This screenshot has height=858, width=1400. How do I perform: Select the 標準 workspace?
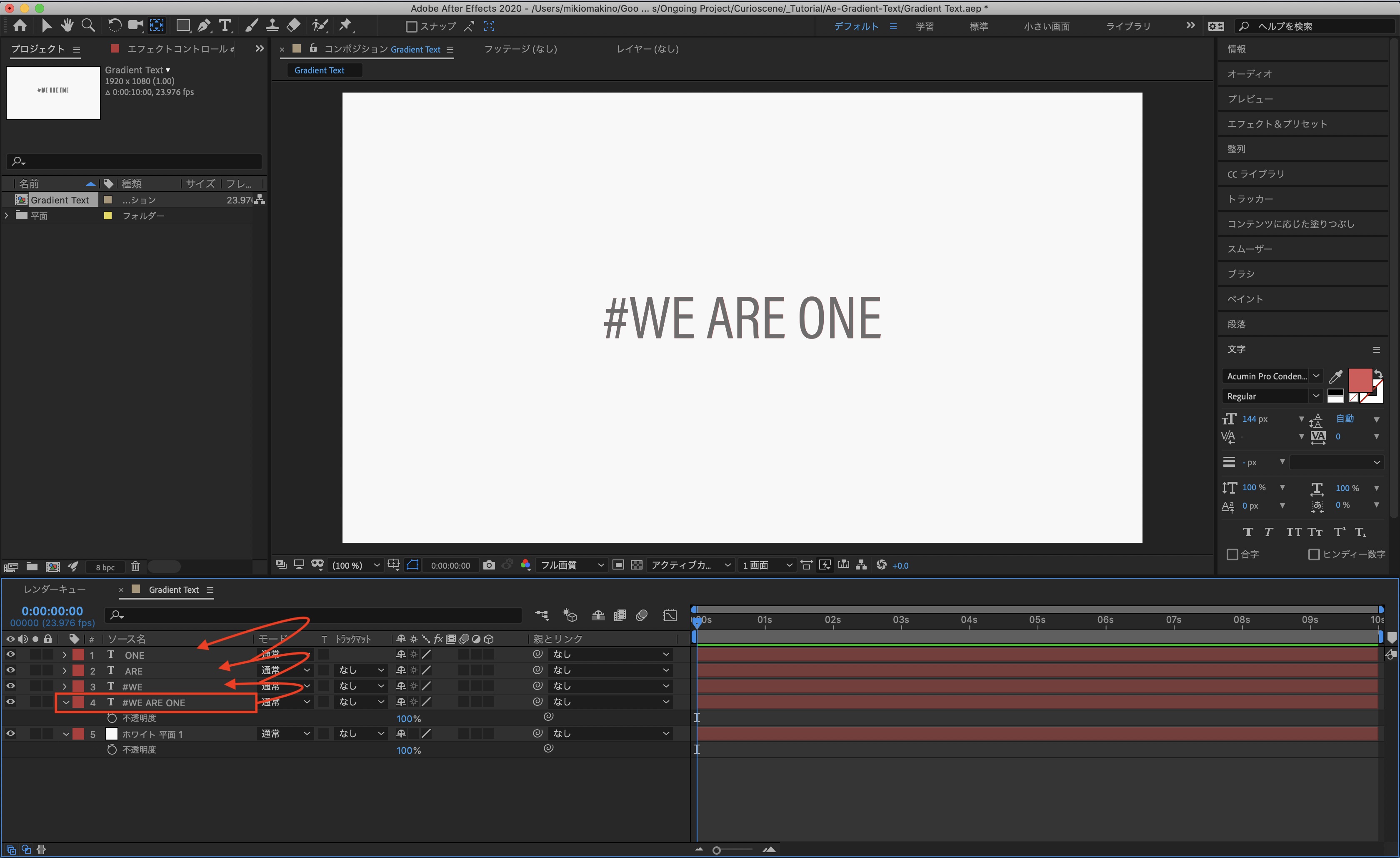click(x=978, y=26)
